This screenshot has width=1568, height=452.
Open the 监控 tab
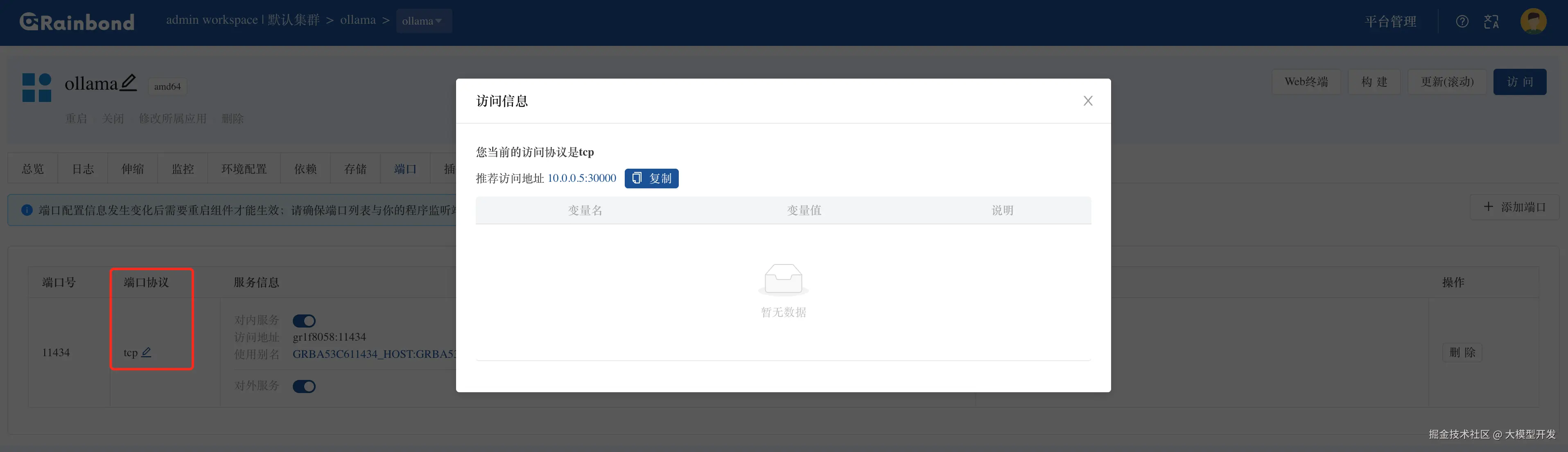pyautogui.click(x=183, y=169)
